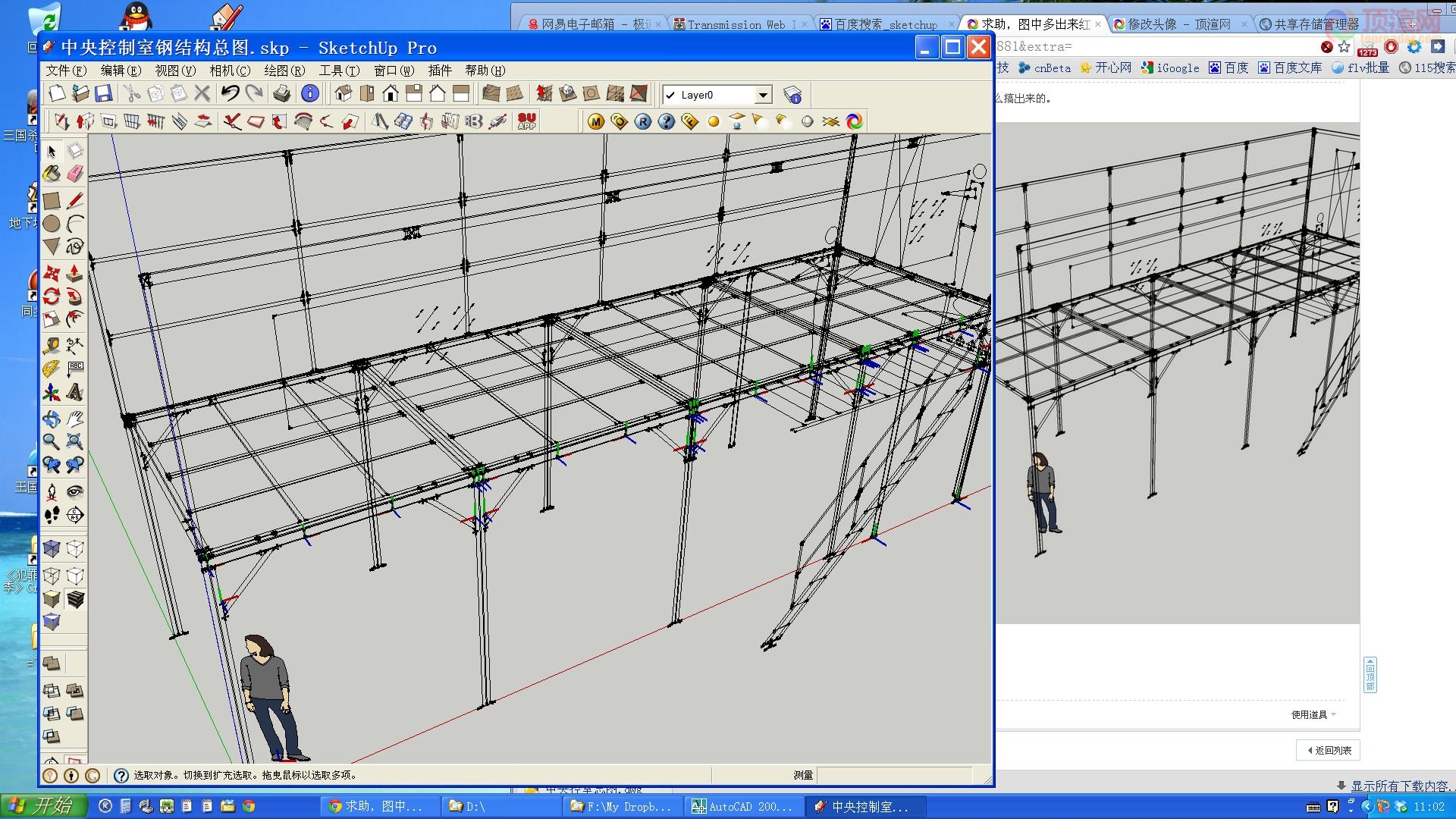The width and height of the screenshot is (1456, 819).
Task: Select the Text label ABC tool
Action: click(x=74, y=369)
